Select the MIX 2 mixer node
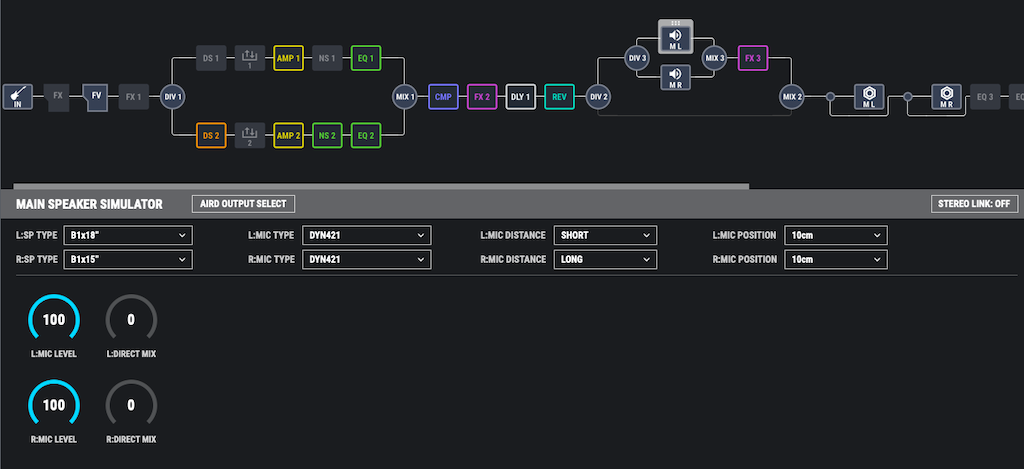This screenshot has width=1024, height=469. (x=792, y=97)
